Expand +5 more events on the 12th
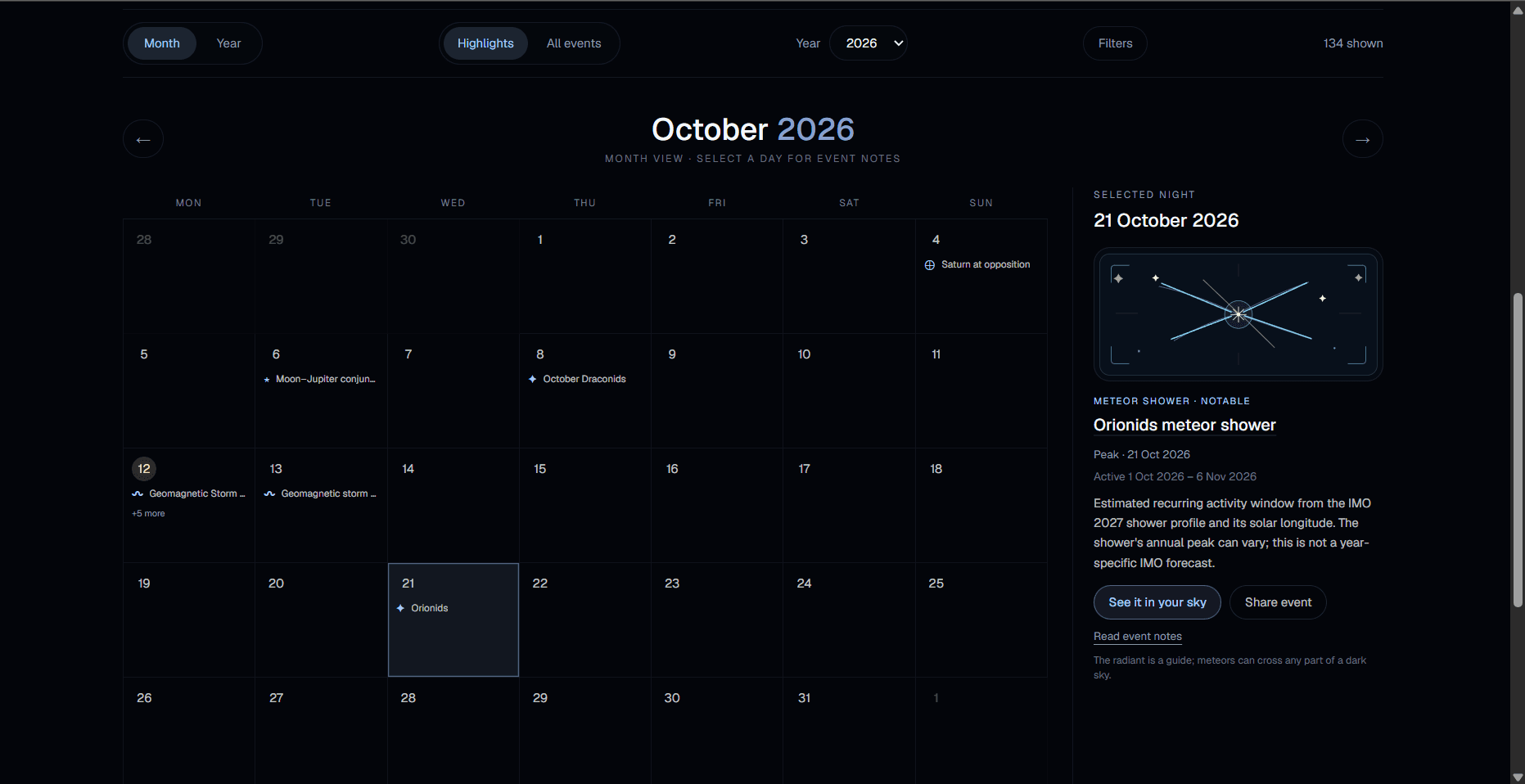Image resolution: width=1525 pixels, height=784 pixels. tap(148, 514)
